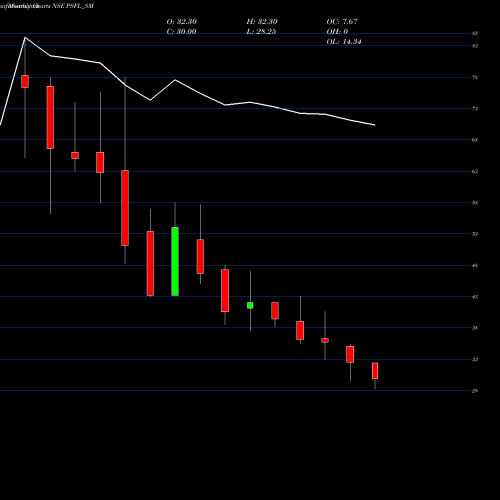Image resolution: width=500 pixels, height=500 pixels.
Task: Click the tall green candlestick body
Action: coord(175,261)
